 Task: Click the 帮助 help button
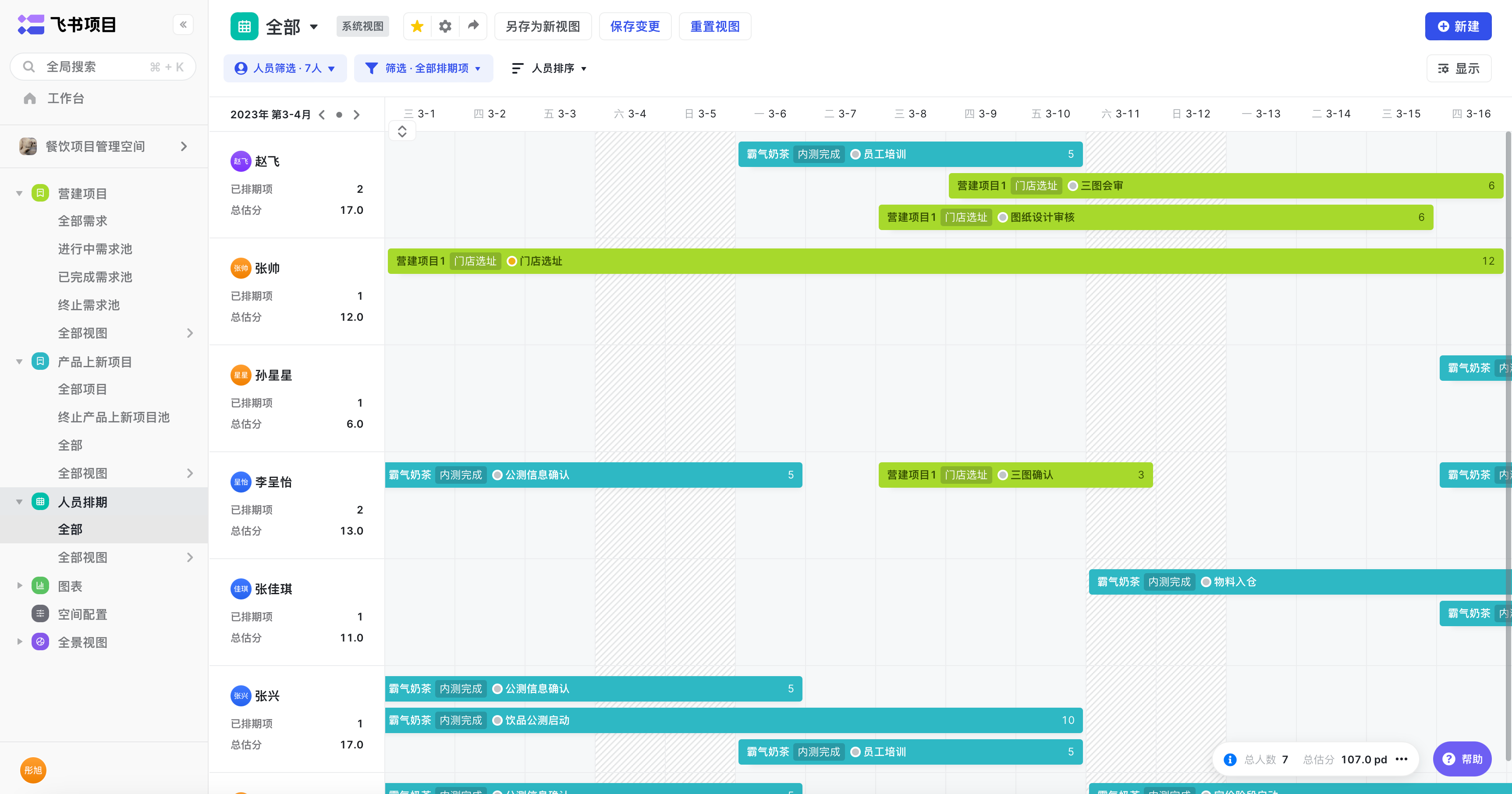[x=1462, y=759]
